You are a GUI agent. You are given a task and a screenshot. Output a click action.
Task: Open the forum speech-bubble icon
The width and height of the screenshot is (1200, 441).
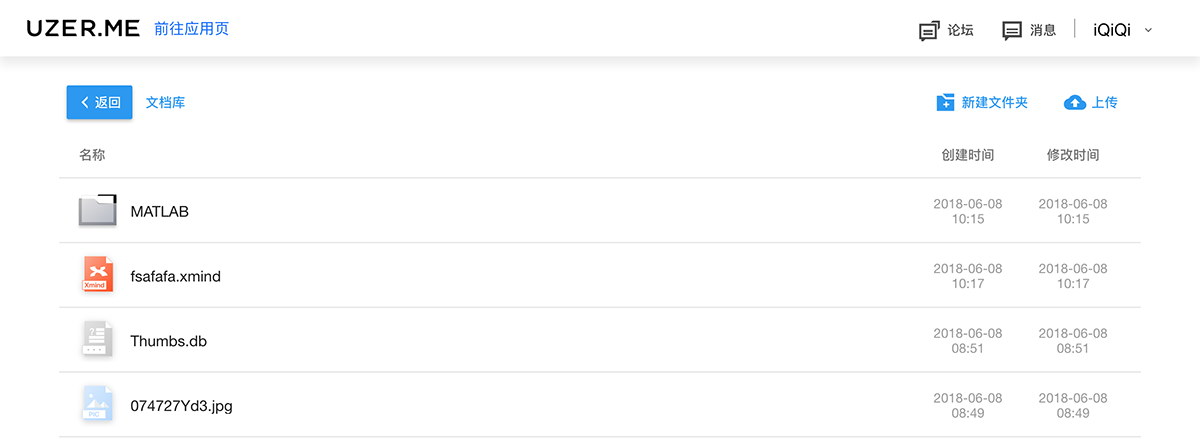click(x=929, y=30)
